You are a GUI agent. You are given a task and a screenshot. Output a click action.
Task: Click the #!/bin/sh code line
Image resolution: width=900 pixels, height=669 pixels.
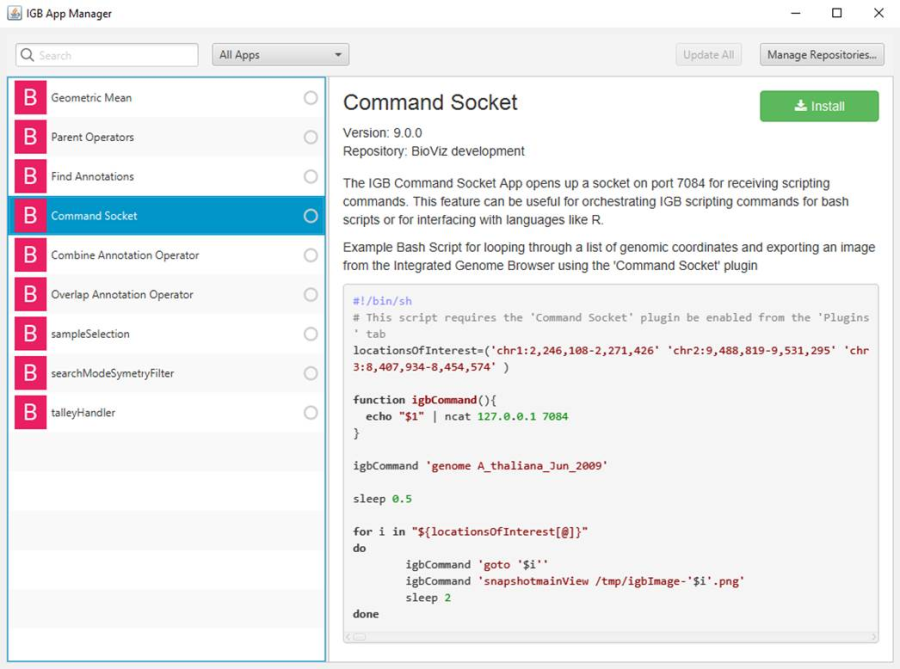[382, 301]
